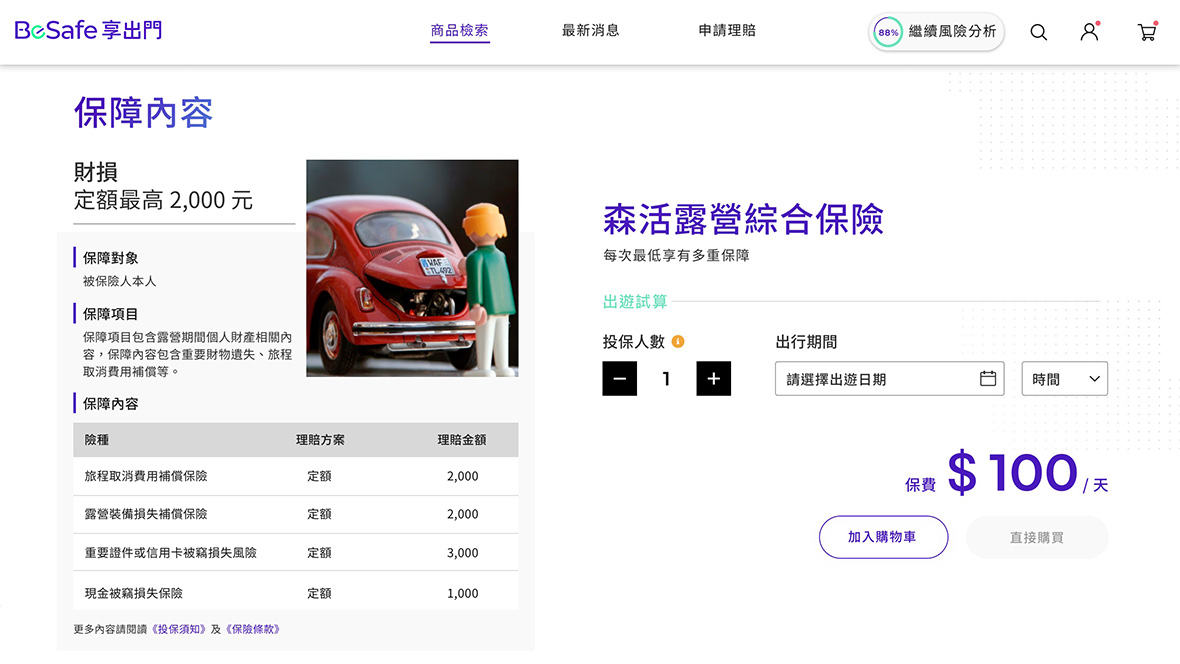Expand the 時間 dropdown
Viewport: 1180px width, 664px height.
[1064, 379]
